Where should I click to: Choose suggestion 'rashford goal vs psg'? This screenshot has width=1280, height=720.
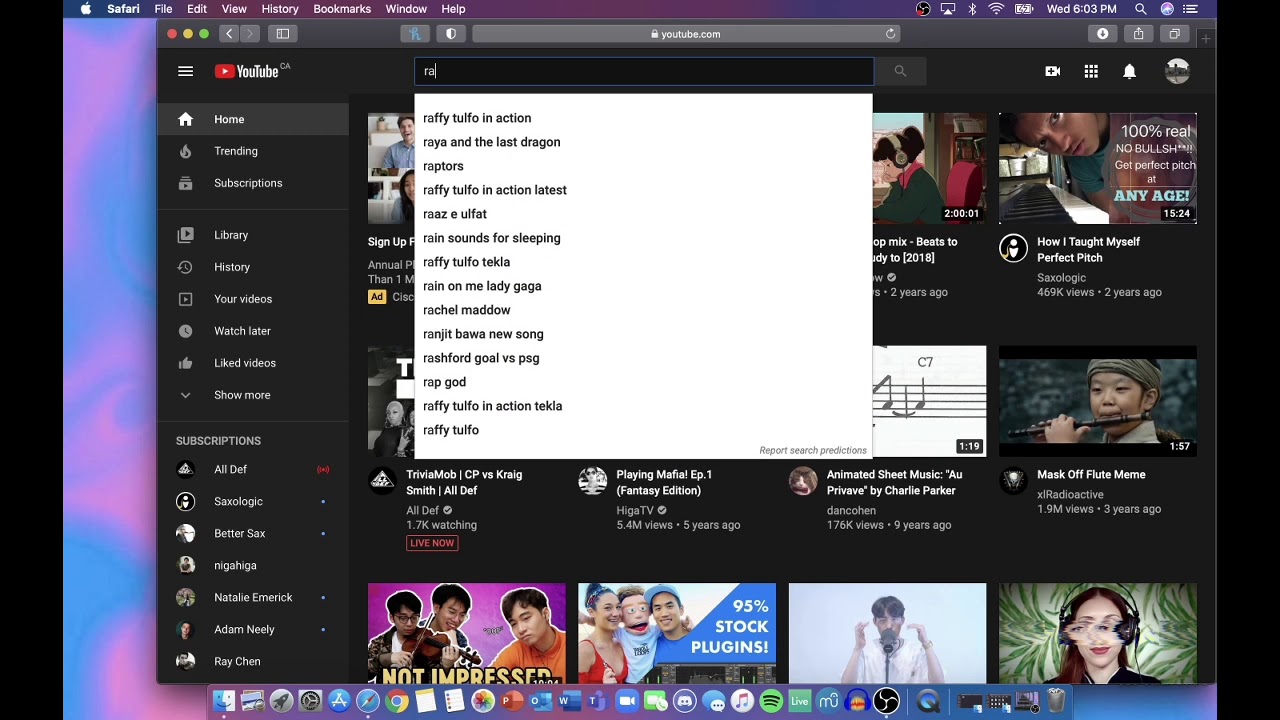click(x=643, y=358)
